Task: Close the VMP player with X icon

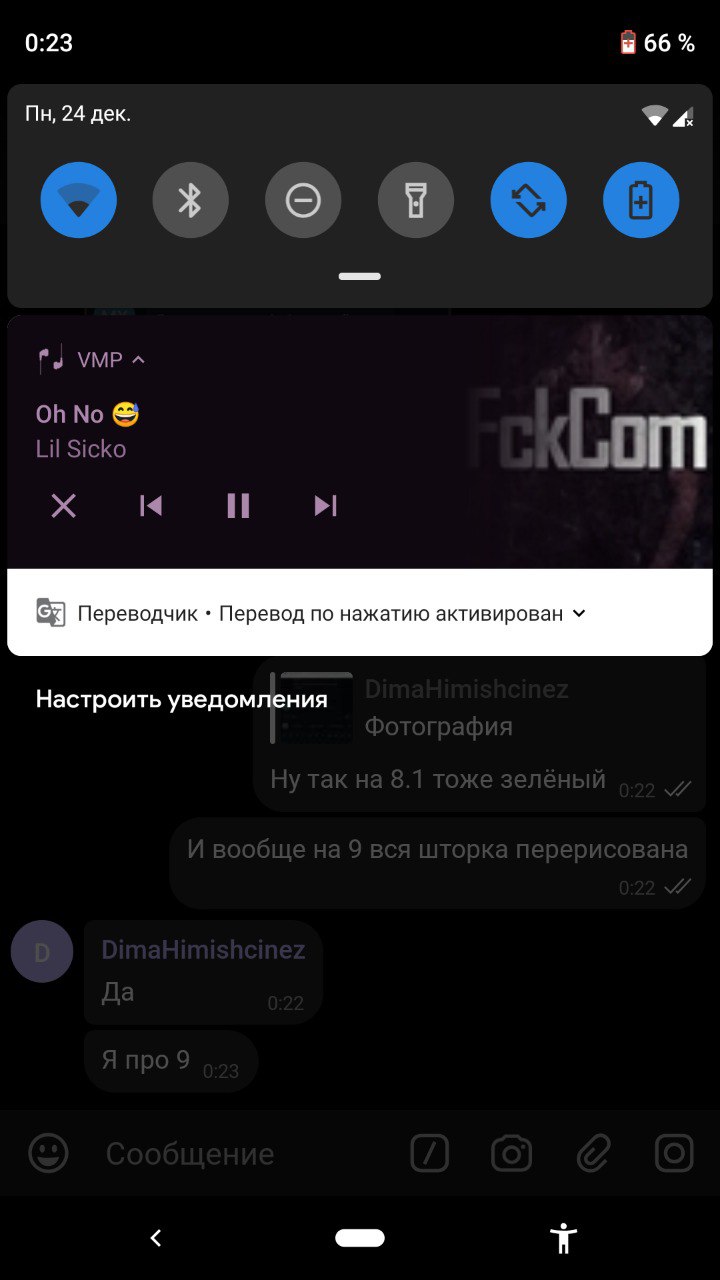Action: (64, 506)
